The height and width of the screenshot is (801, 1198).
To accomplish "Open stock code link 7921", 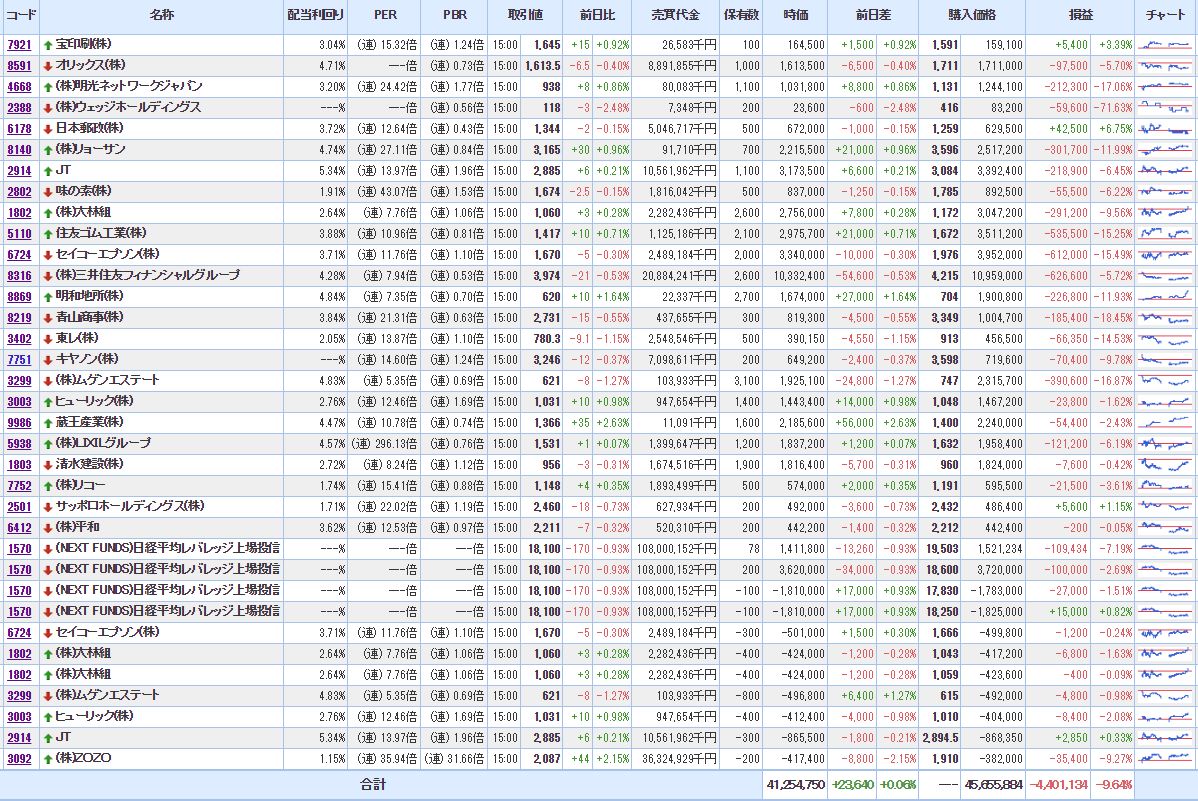I will [x=19, y=46].
